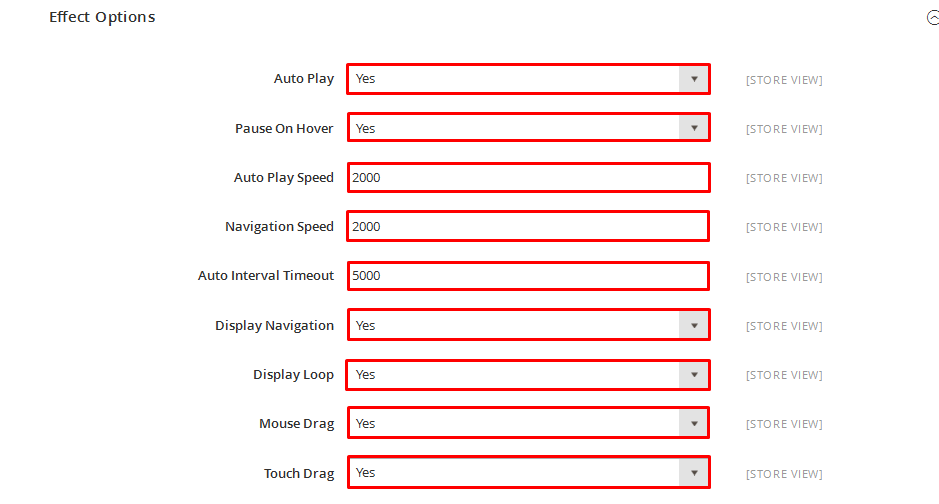Image resolution: width=939 pixels, height=504 pixels.
Task: Click the Store View label beside Auto Play
Action: (x=784, y=80)
